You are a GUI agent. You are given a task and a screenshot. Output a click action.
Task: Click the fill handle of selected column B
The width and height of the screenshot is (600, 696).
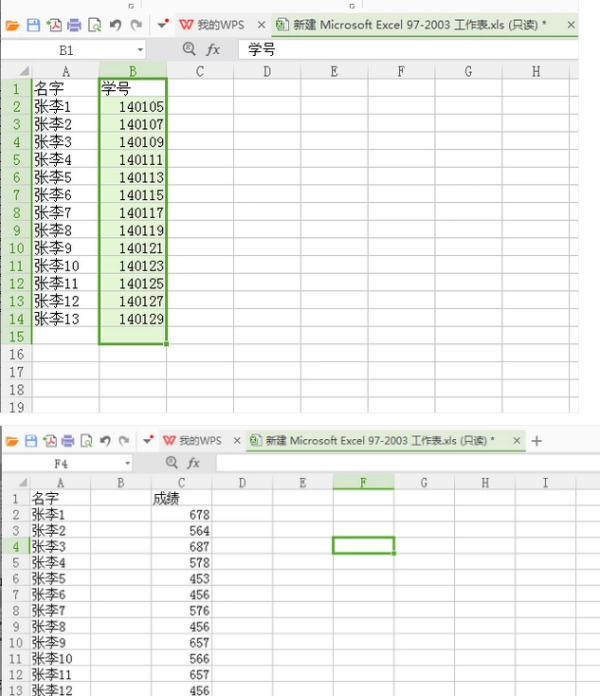point(166,344)
